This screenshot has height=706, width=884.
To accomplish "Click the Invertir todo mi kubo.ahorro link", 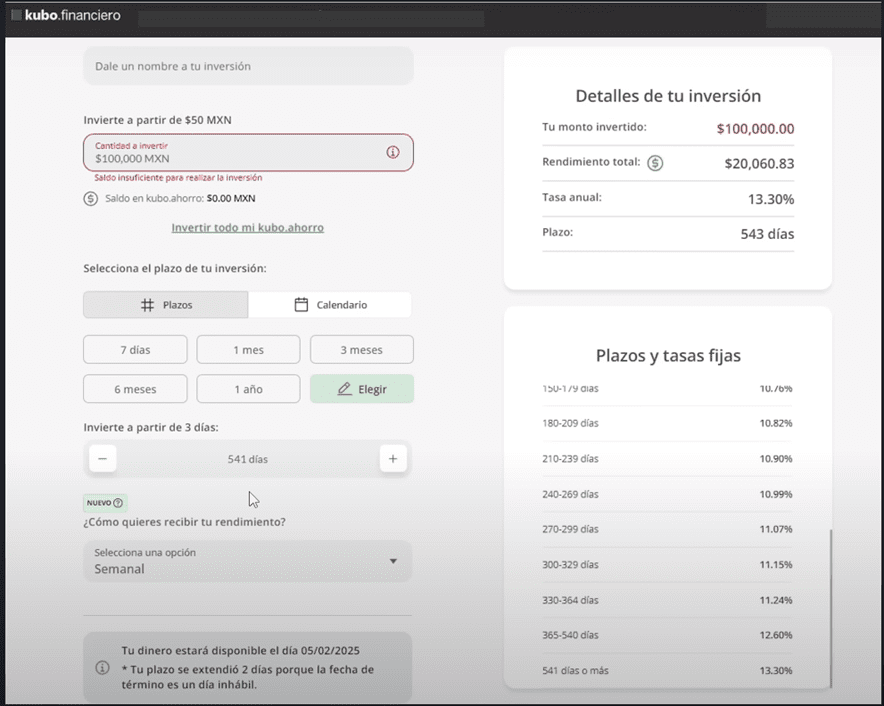I will tap(247, 227).
